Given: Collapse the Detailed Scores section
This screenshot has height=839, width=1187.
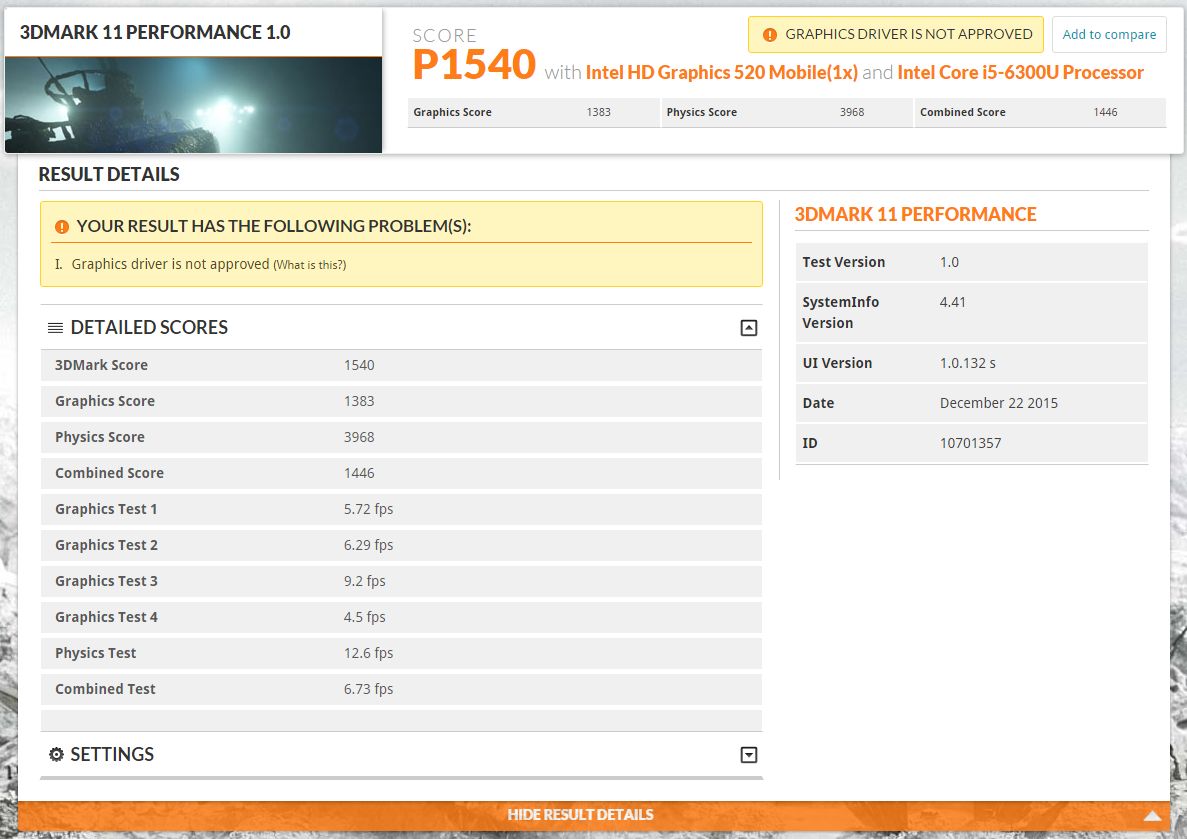Looking at the screenshot, I should pos(748,328).
